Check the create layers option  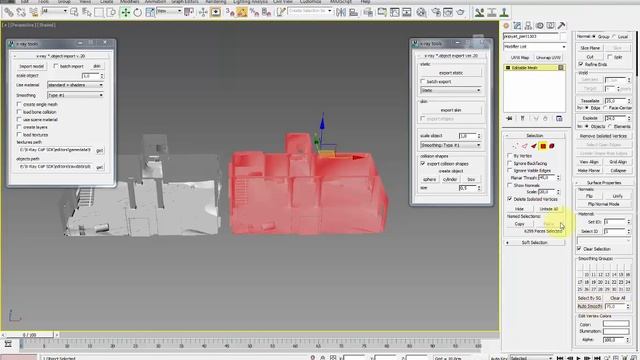[x=19, y=127]
